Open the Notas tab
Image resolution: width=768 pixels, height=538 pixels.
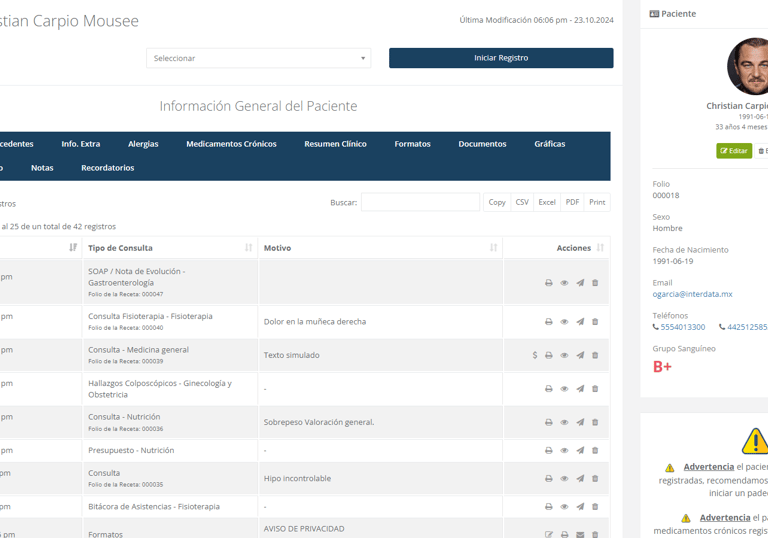coord(42,168)
